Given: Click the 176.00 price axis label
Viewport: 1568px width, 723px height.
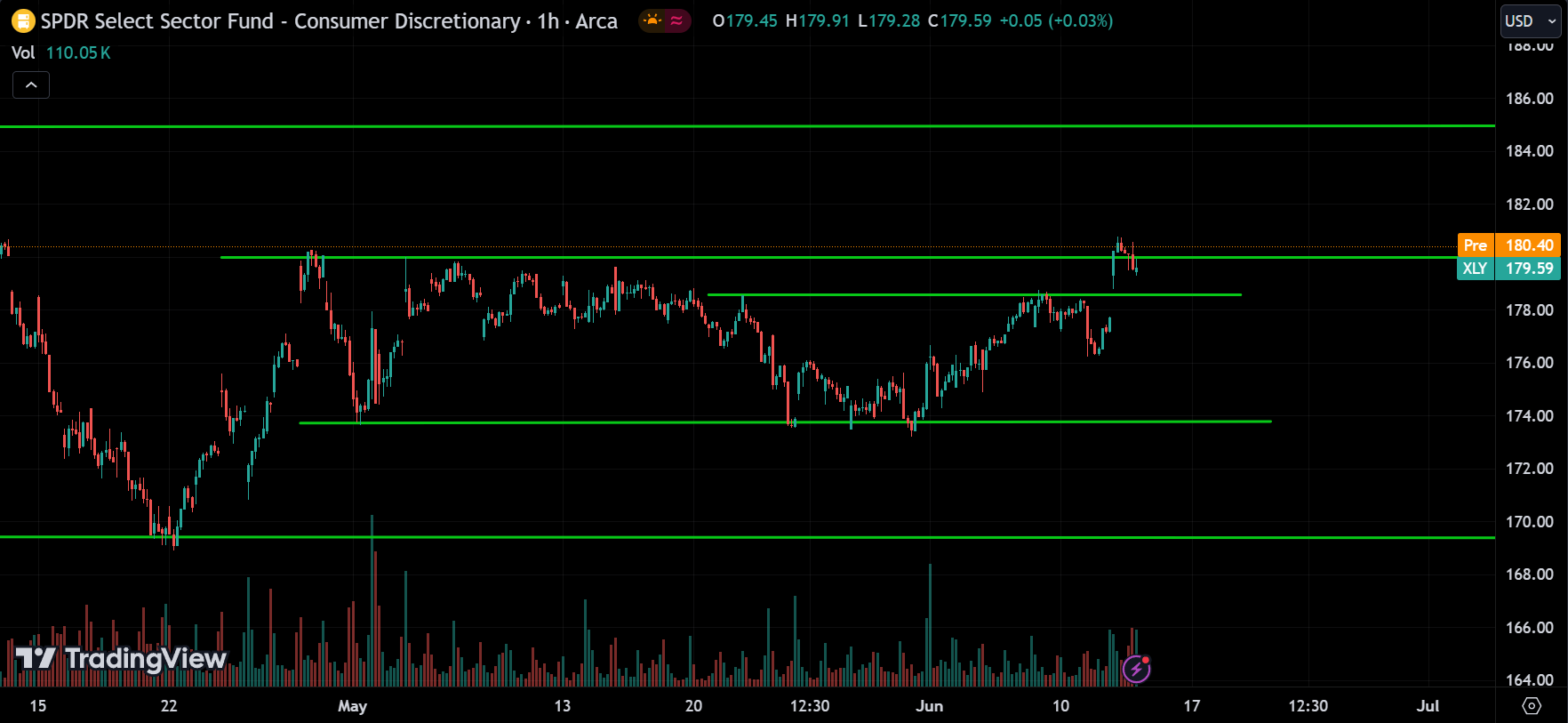Looking at the screenshot, I should 1530,363.
